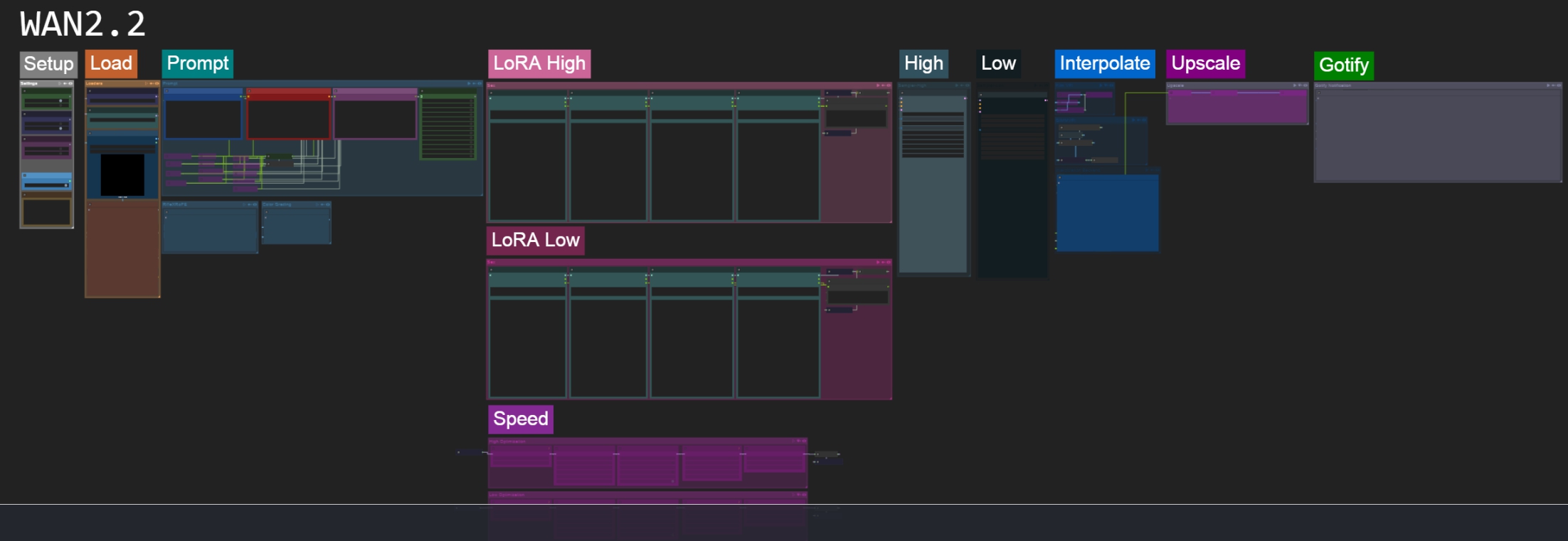
Task: Click the slate High label note
Action: (923, 63)
